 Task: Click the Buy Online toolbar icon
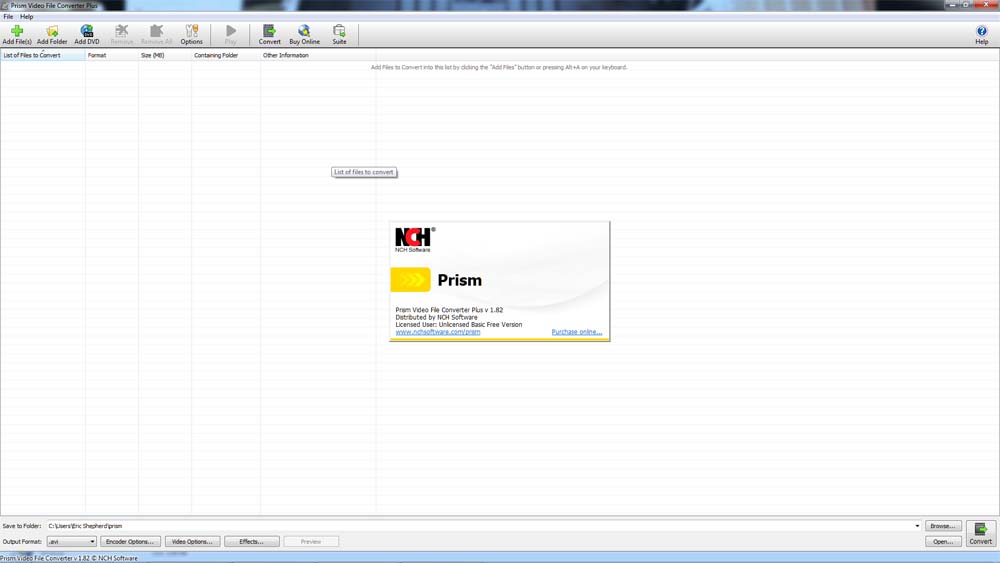click(304, 34)
